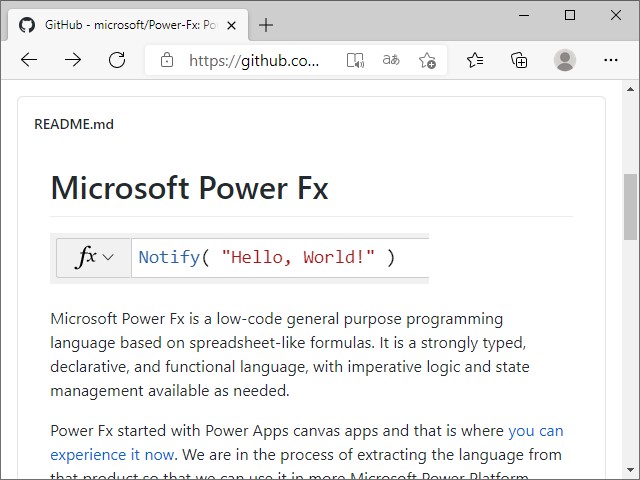Click the README.md file header
Viewport: 640px width, 480px height.
(74, 124)
